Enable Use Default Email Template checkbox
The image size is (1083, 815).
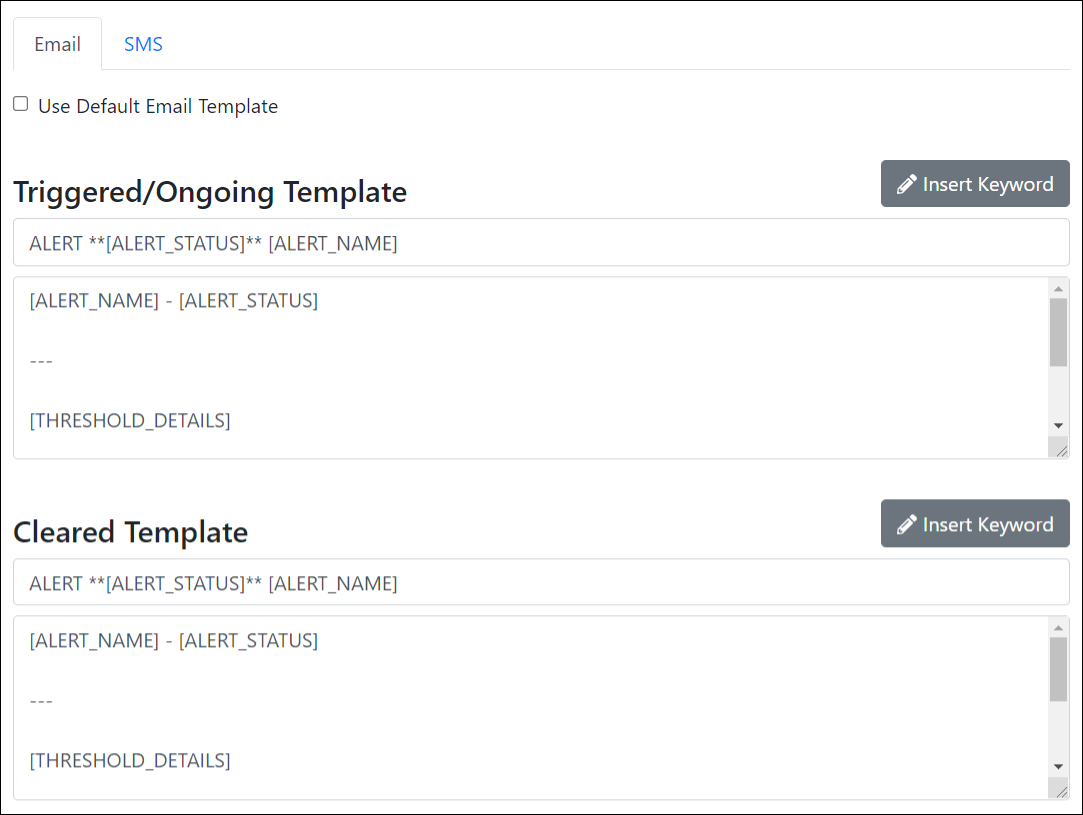click(x=21, y=104)
